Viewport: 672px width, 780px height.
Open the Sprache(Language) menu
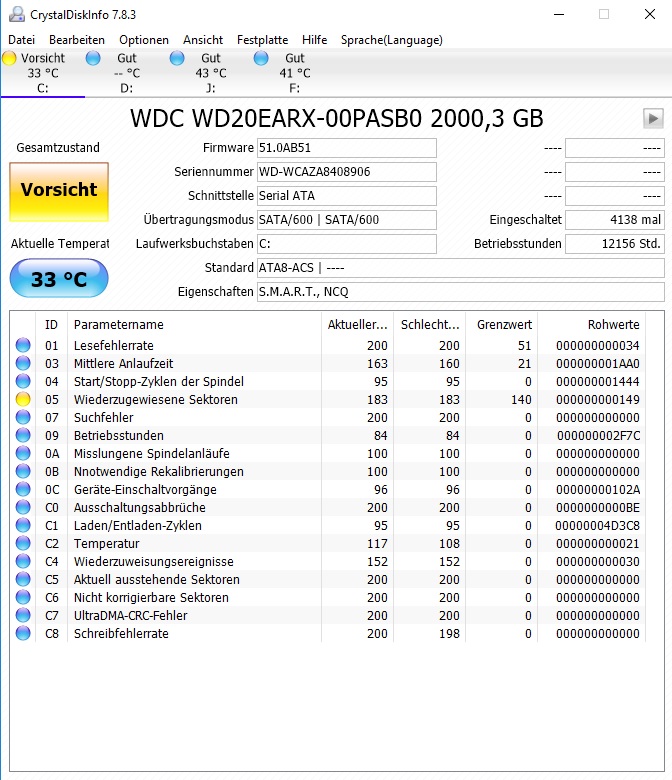(391, 40)
